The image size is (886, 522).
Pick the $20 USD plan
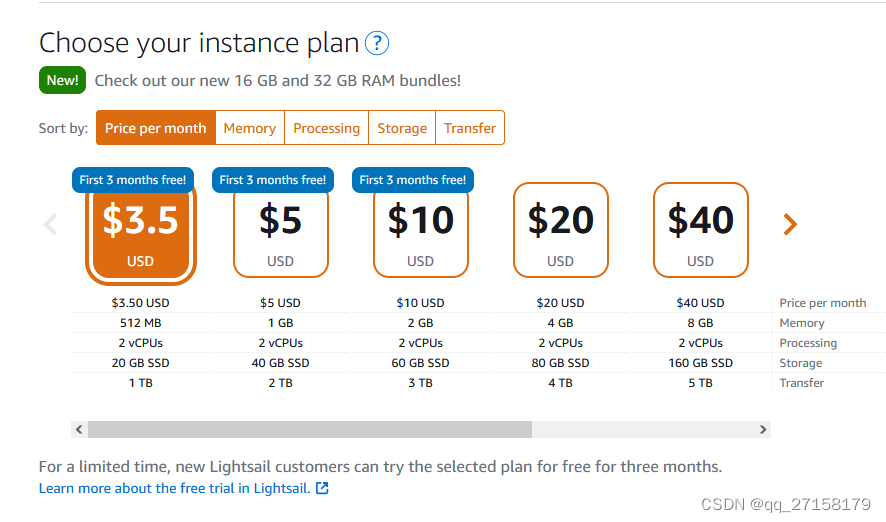coord(561,230)
